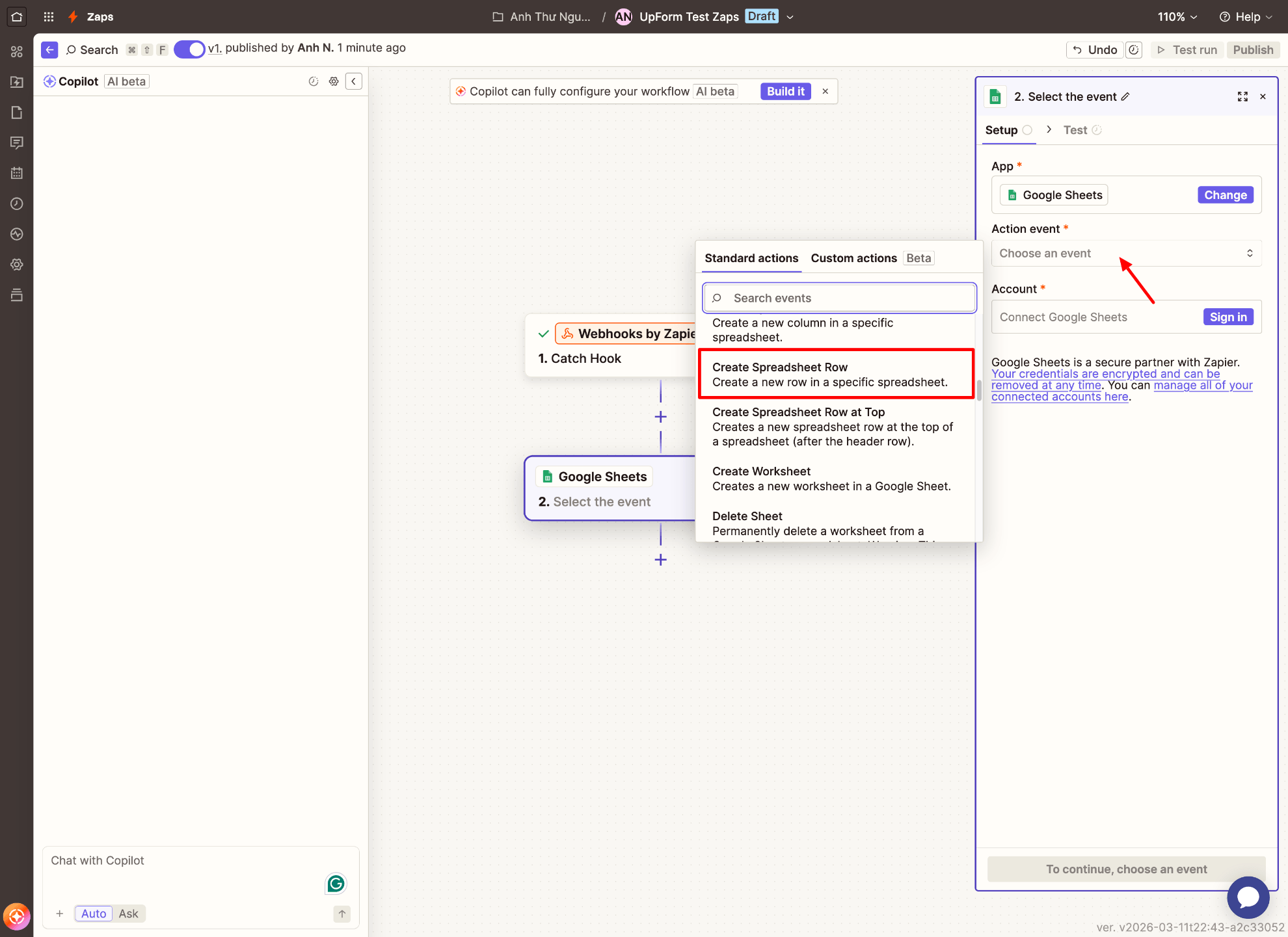Expand the step panel to full screen
The image size is (1288, 937).
click(x=1242, y=97)
